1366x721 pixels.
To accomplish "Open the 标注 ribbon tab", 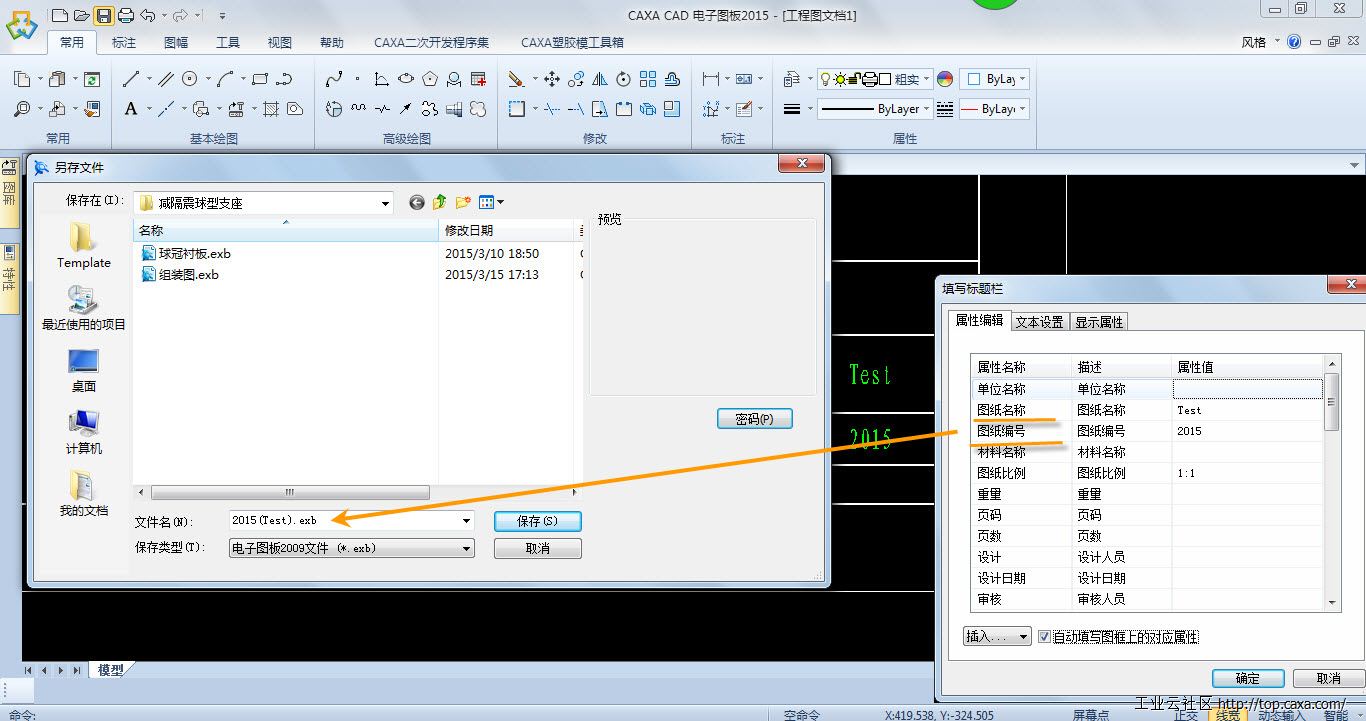I will pos(124,43).
